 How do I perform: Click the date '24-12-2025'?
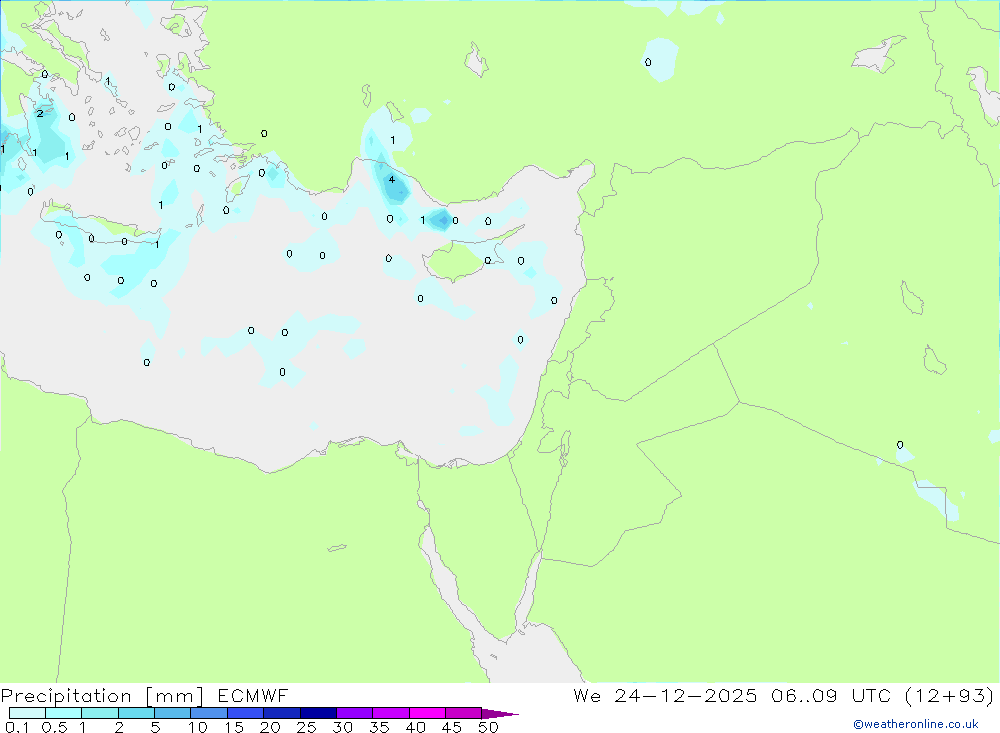686,696
